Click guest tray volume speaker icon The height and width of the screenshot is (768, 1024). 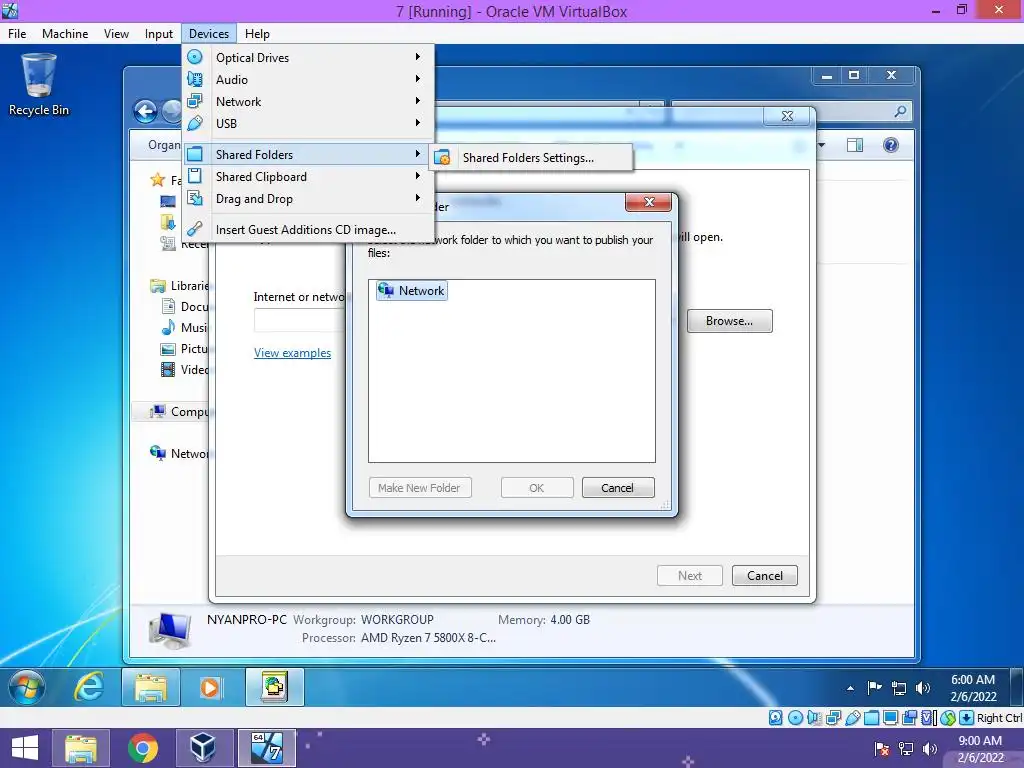(923, 688)
